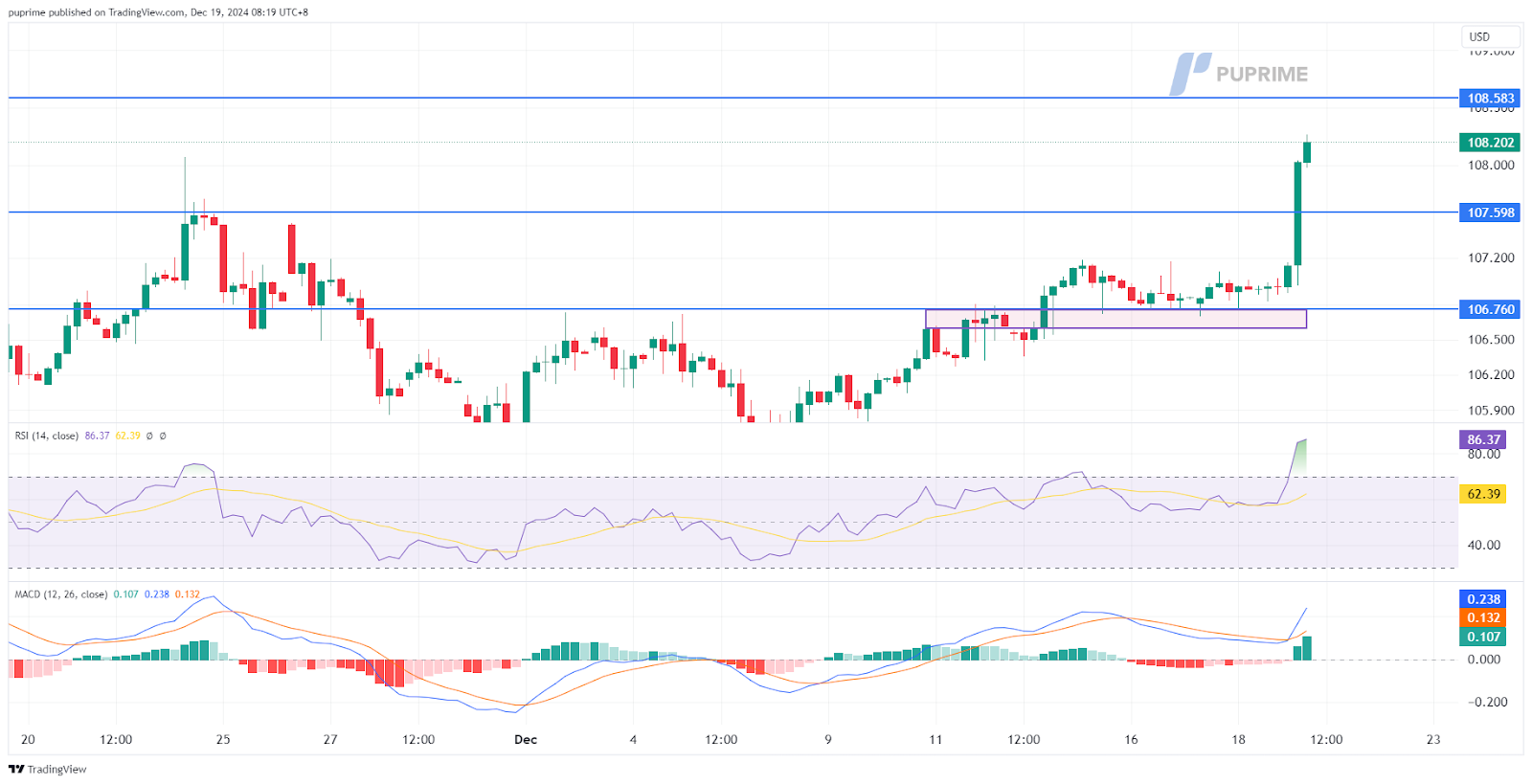Click the blue MACD line tag 0.238

(1483, 599)
